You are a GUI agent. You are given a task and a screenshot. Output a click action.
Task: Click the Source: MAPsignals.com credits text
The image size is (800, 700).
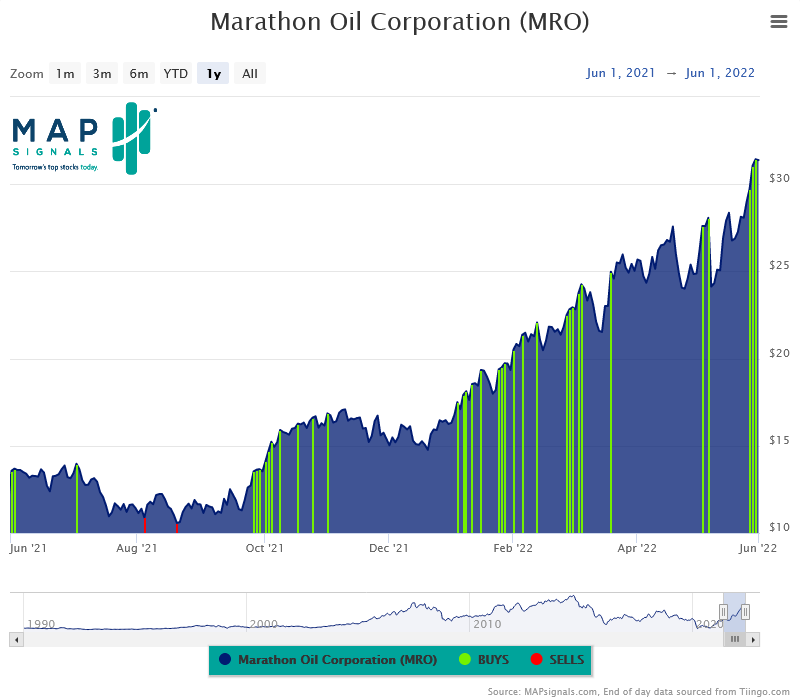pos(638,692)
